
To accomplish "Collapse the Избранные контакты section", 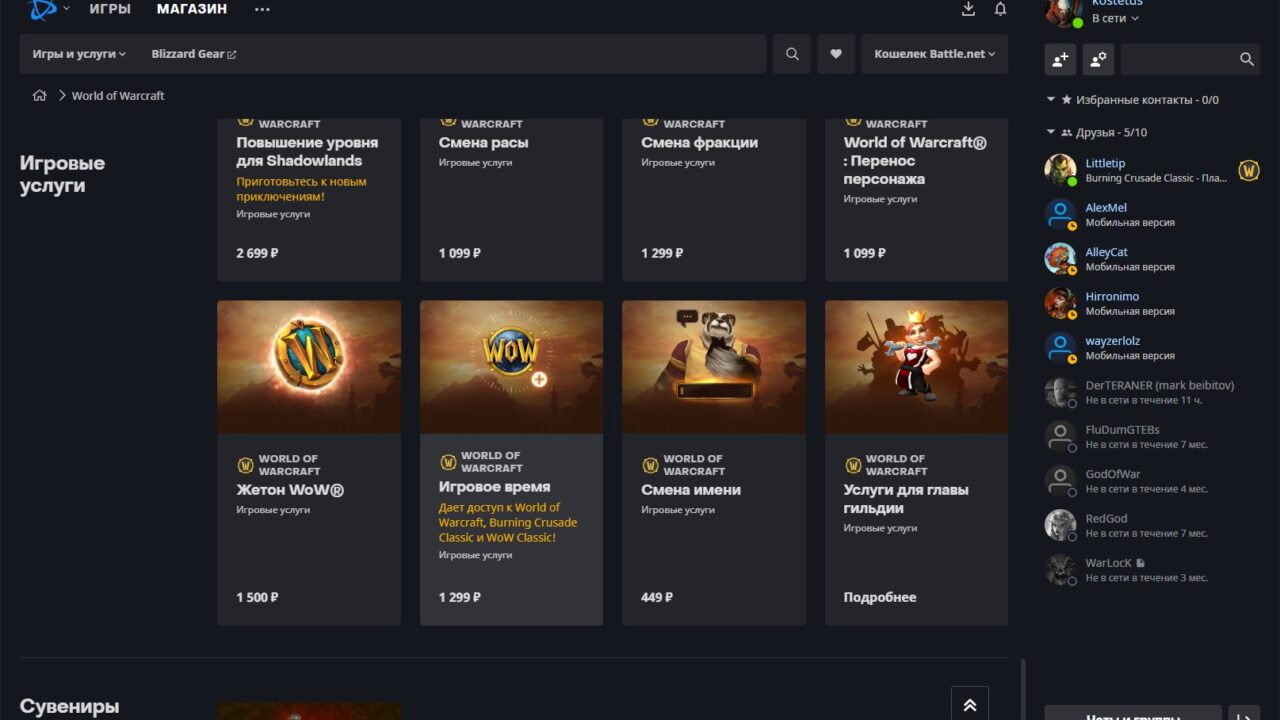I will 1051,100.
